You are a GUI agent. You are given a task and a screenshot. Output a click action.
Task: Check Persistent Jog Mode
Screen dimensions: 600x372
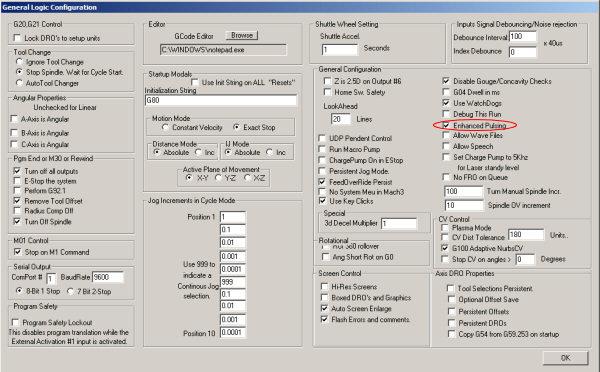(322, 171)
